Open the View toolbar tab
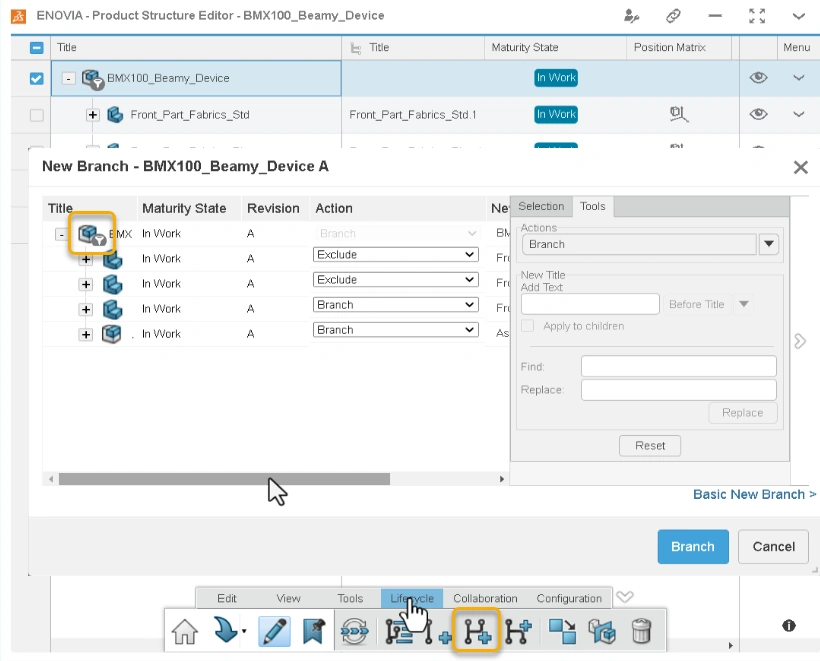Screen dimensions: 820x661 tap(288, 598)
